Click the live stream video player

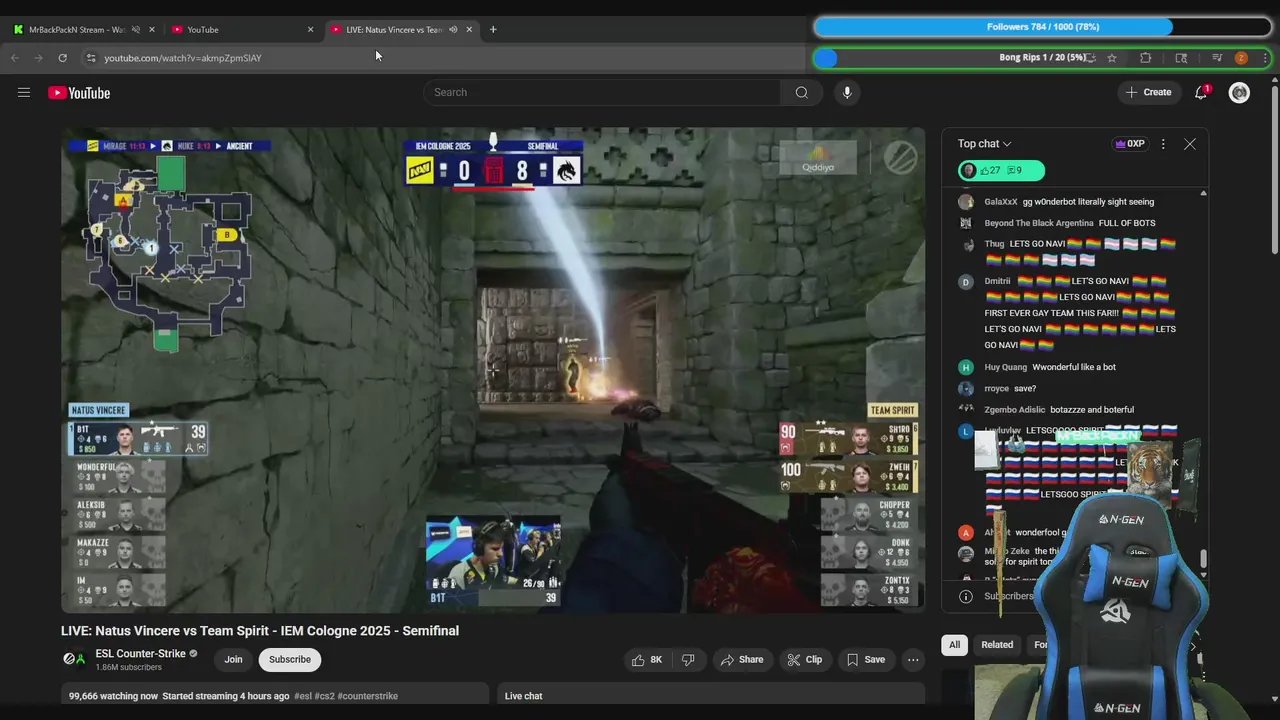tap(493, 370)
